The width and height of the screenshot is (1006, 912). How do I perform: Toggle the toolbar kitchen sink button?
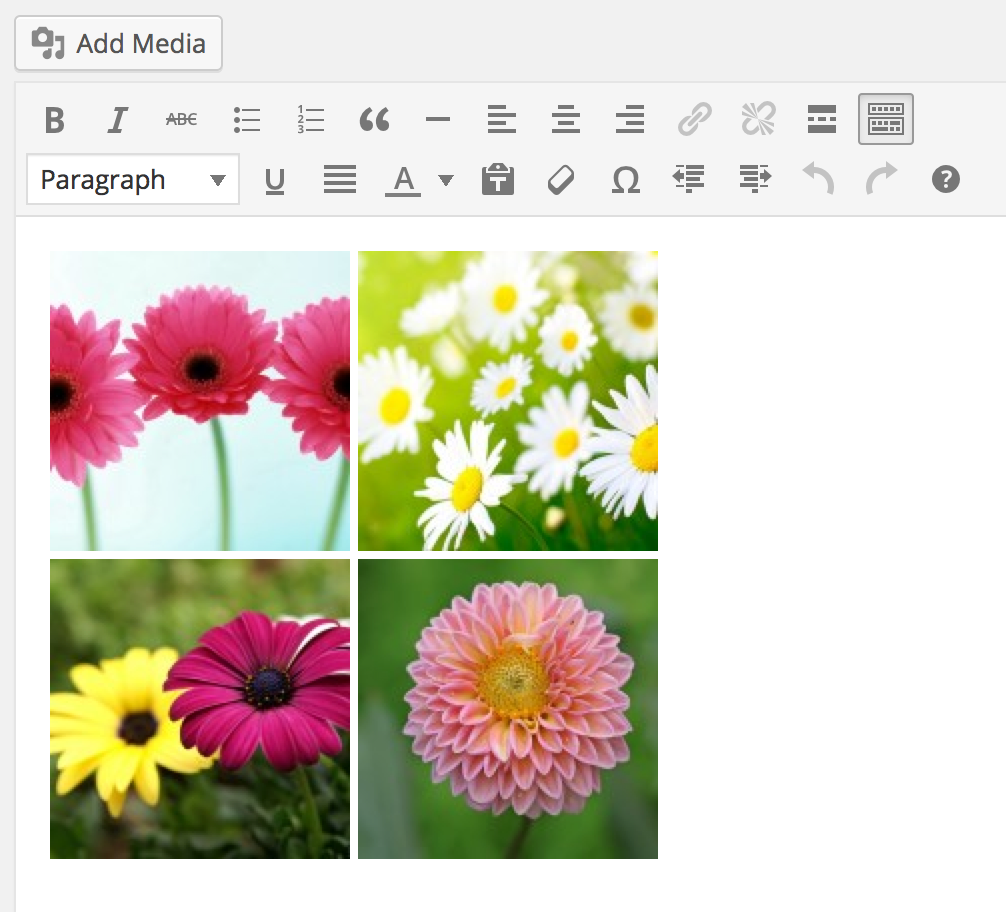pyautogui.click(x=885, y=120)
